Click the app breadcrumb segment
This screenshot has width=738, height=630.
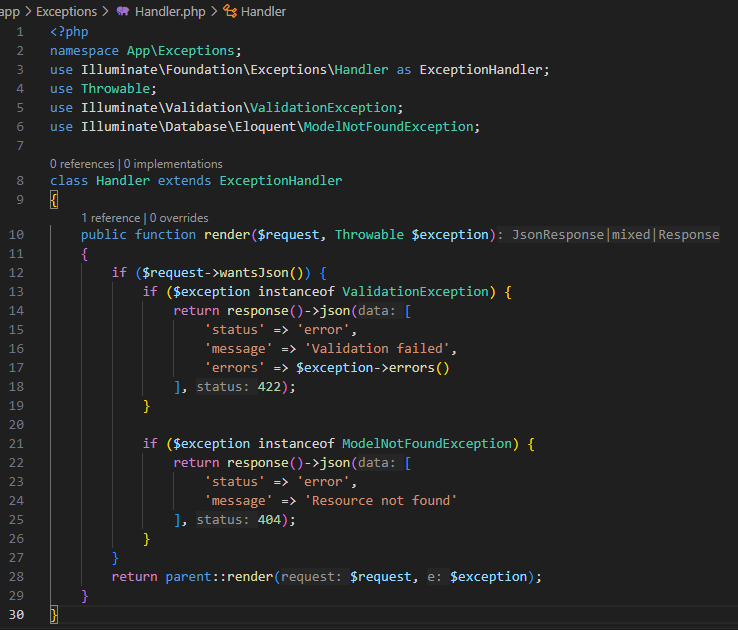10,12
